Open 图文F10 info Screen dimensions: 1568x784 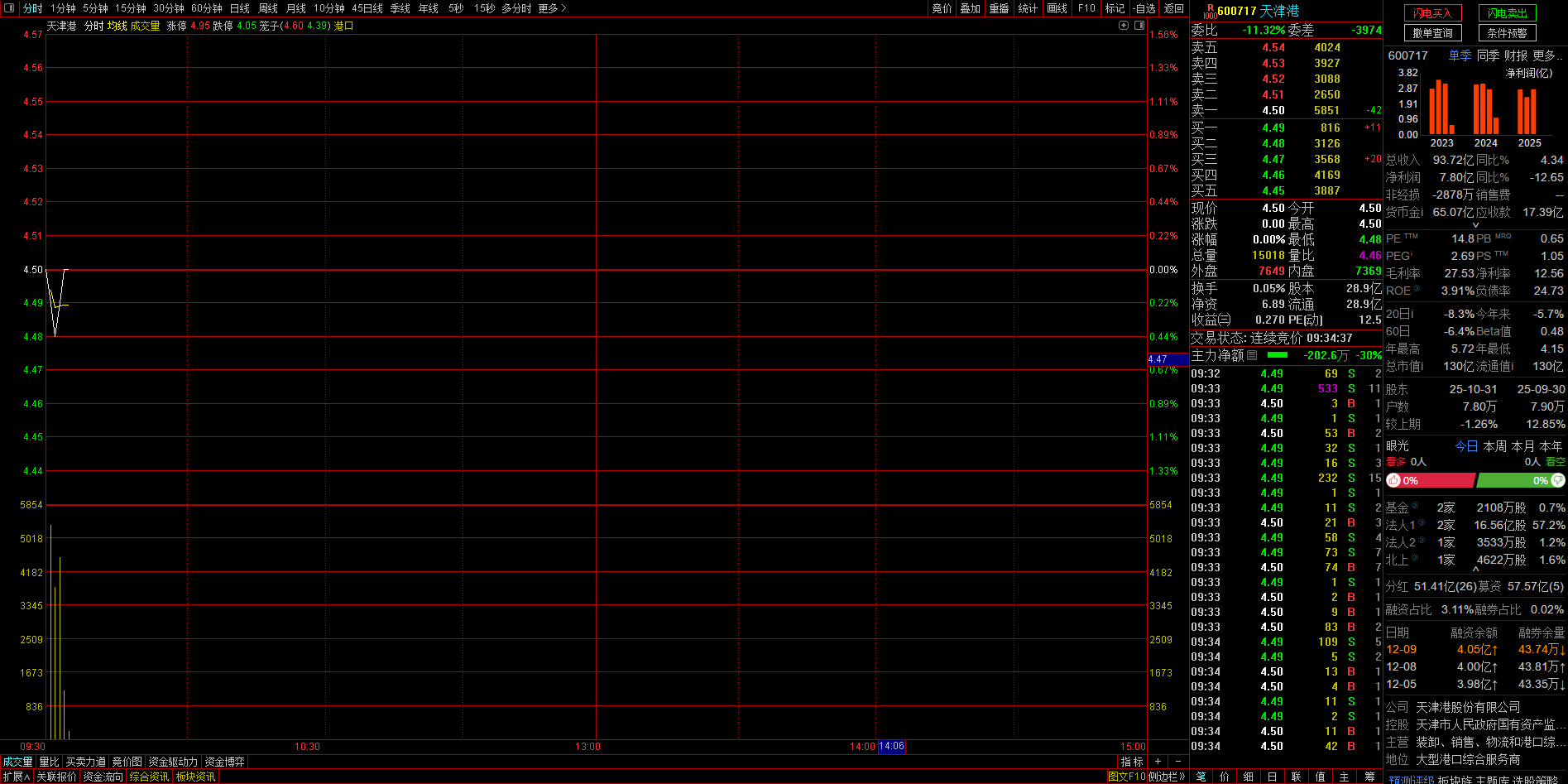click(1127, 777)
